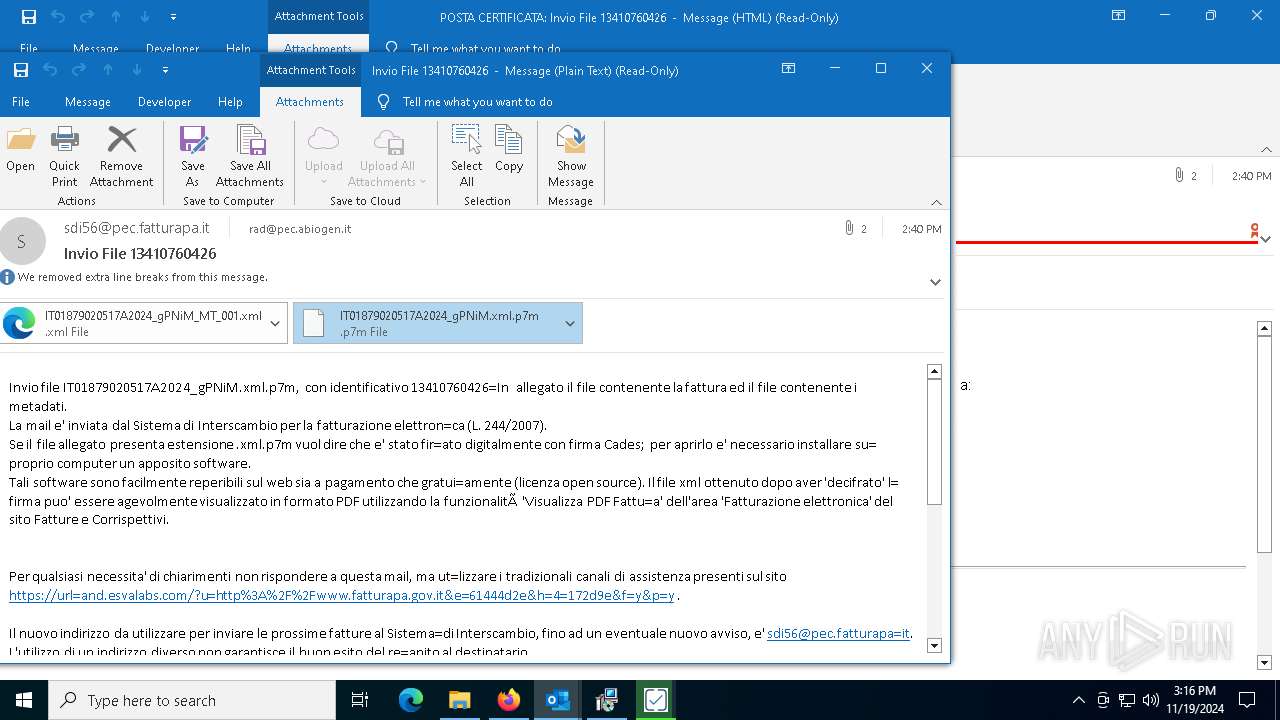Open the Message tab

click(x=88, y=102)
